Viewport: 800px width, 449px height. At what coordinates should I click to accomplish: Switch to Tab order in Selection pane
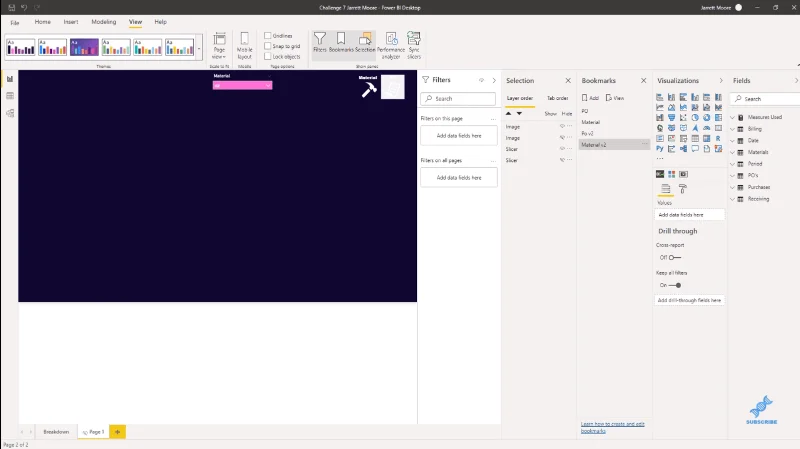(558, 98)
